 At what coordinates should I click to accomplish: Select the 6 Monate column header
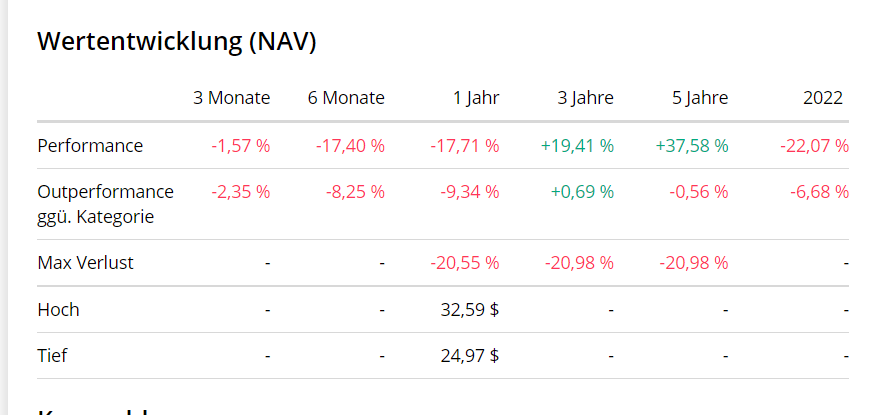pyautogui.click(x=346, y=98)
